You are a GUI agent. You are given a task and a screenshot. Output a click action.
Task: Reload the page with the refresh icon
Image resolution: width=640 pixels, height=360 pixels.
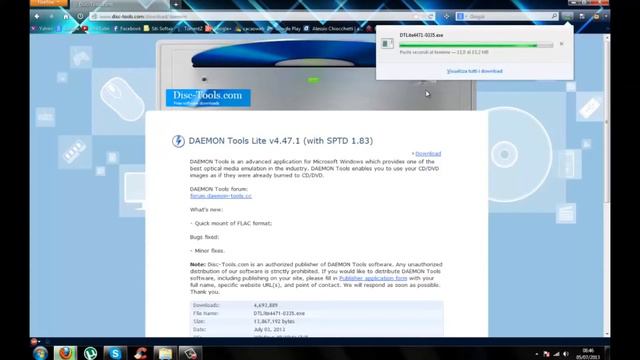(431, 16)
